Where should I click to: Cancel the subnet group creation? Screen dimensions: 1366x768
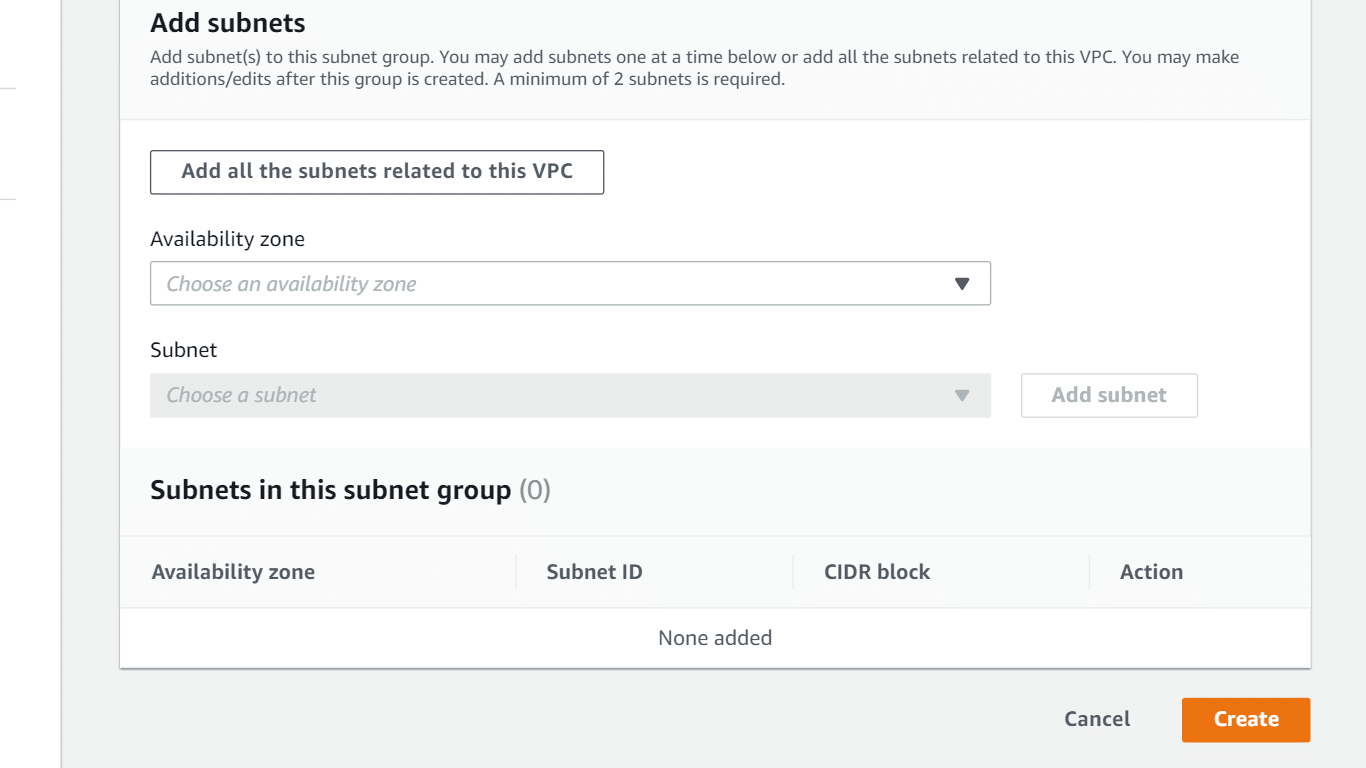point(1097,719)
